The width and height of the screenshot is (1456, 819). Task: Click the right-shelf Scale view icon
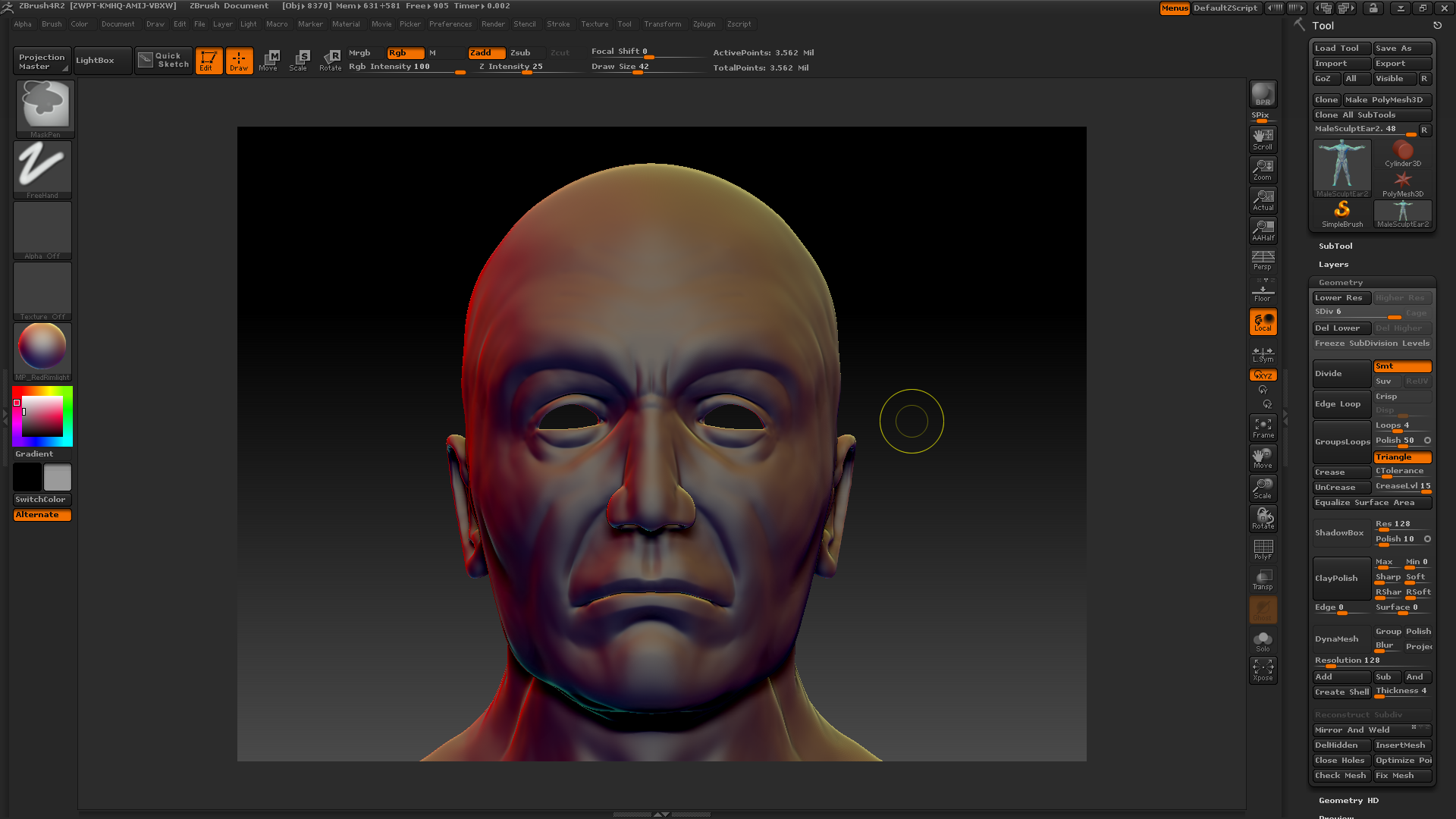tap(1263, 488)
